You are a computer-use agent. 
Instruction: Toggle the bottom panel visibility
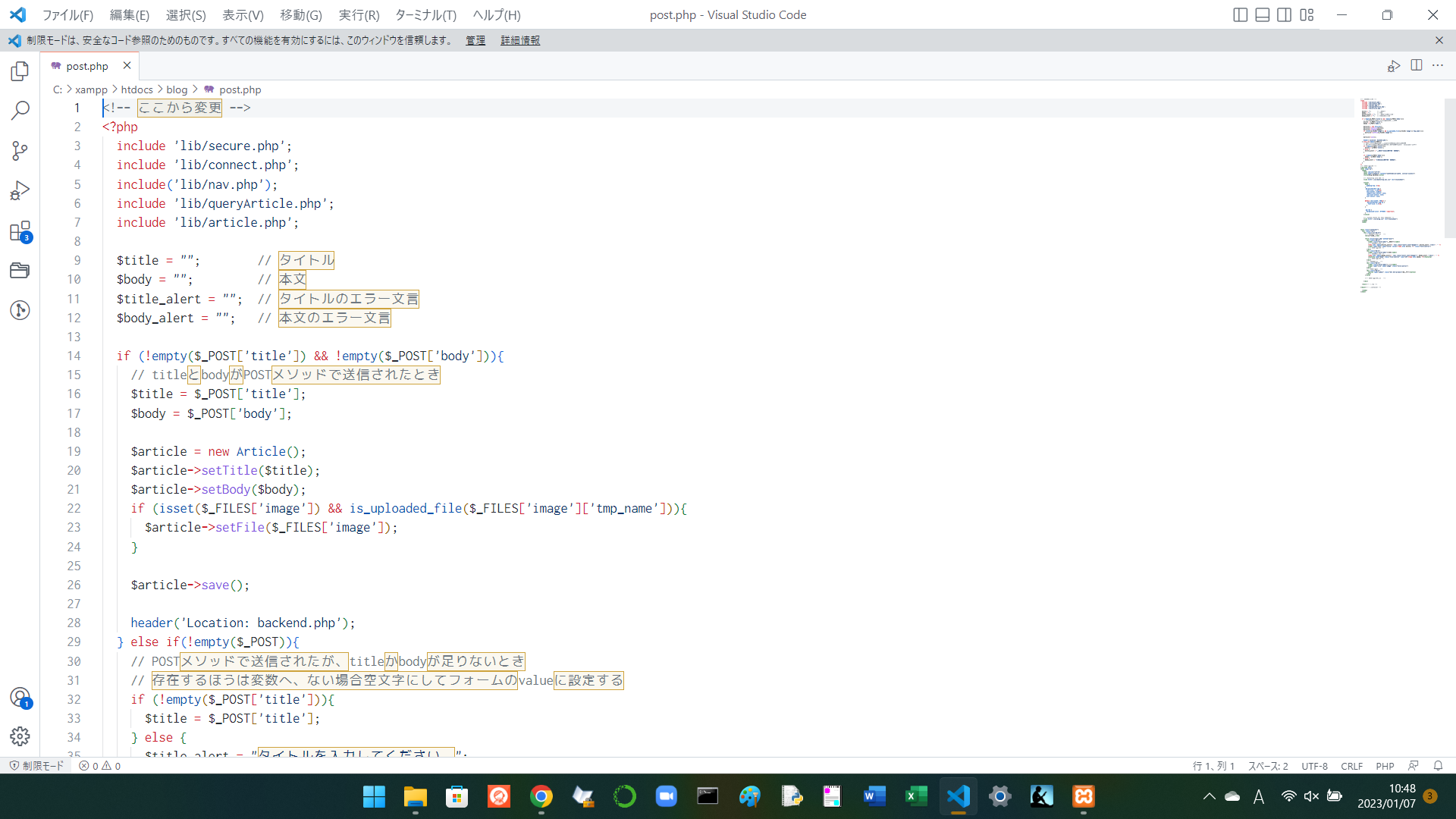pos(1262,14)
